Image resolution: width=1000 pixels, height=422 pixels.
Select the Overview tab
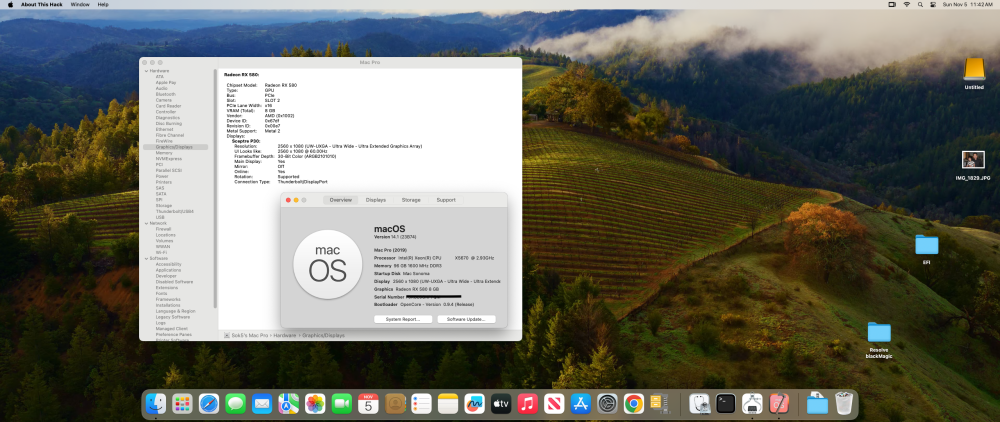pyautogui.click(x=341, y=200)
